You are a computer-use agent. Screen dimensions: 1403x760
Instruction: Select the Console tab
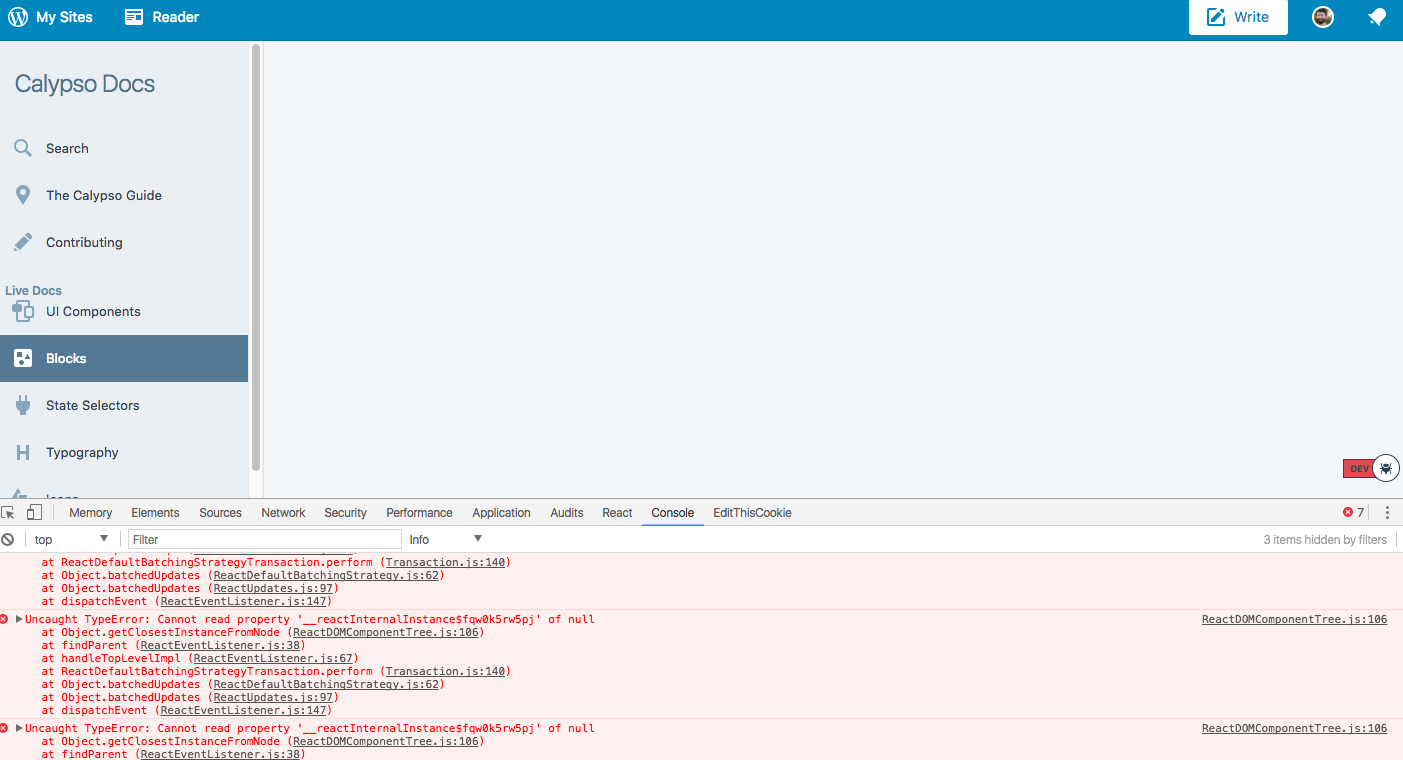(x=672, y=512)
